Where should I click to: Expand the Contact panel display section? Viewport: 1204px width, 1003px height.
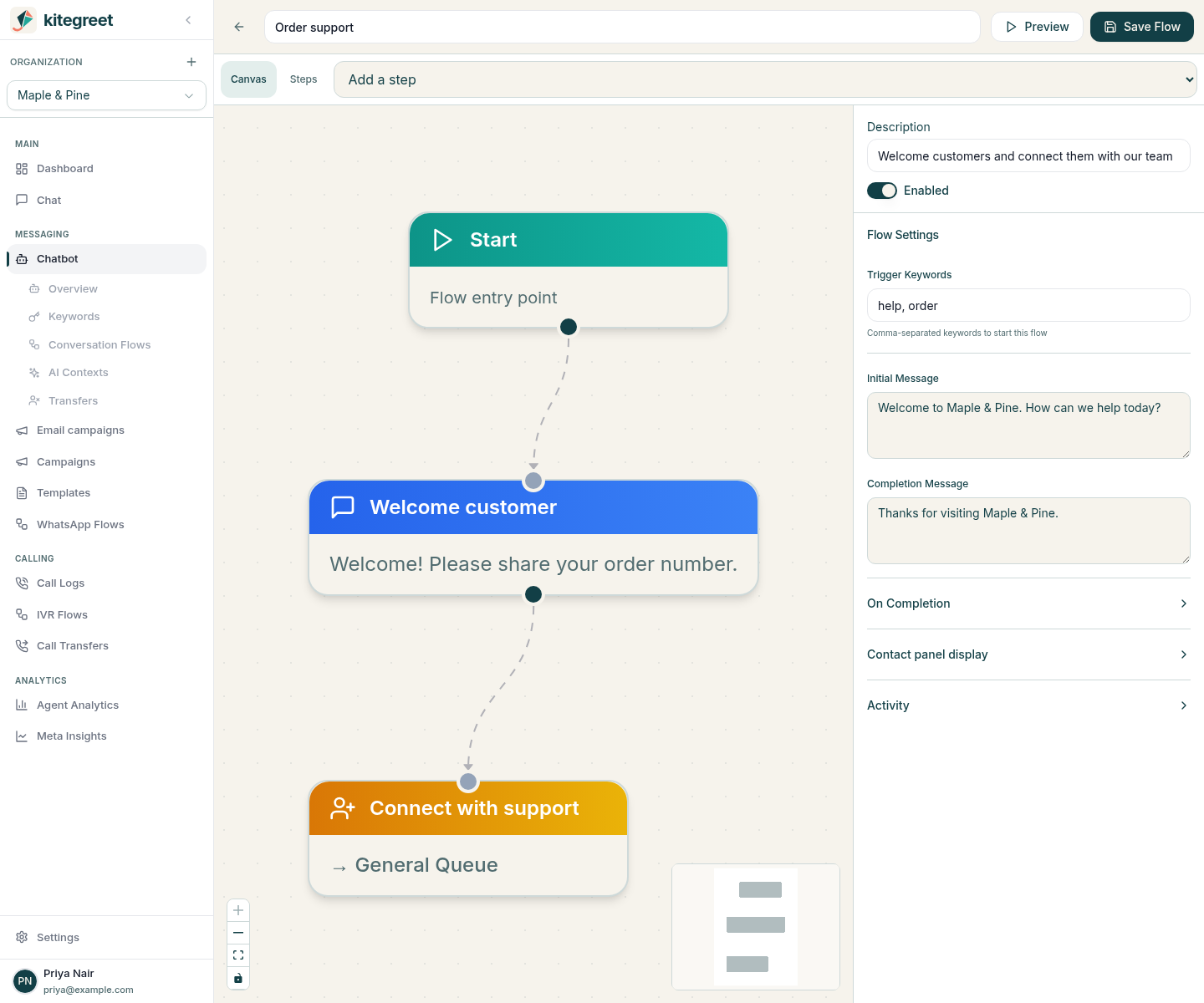[x=1028, y=654]
